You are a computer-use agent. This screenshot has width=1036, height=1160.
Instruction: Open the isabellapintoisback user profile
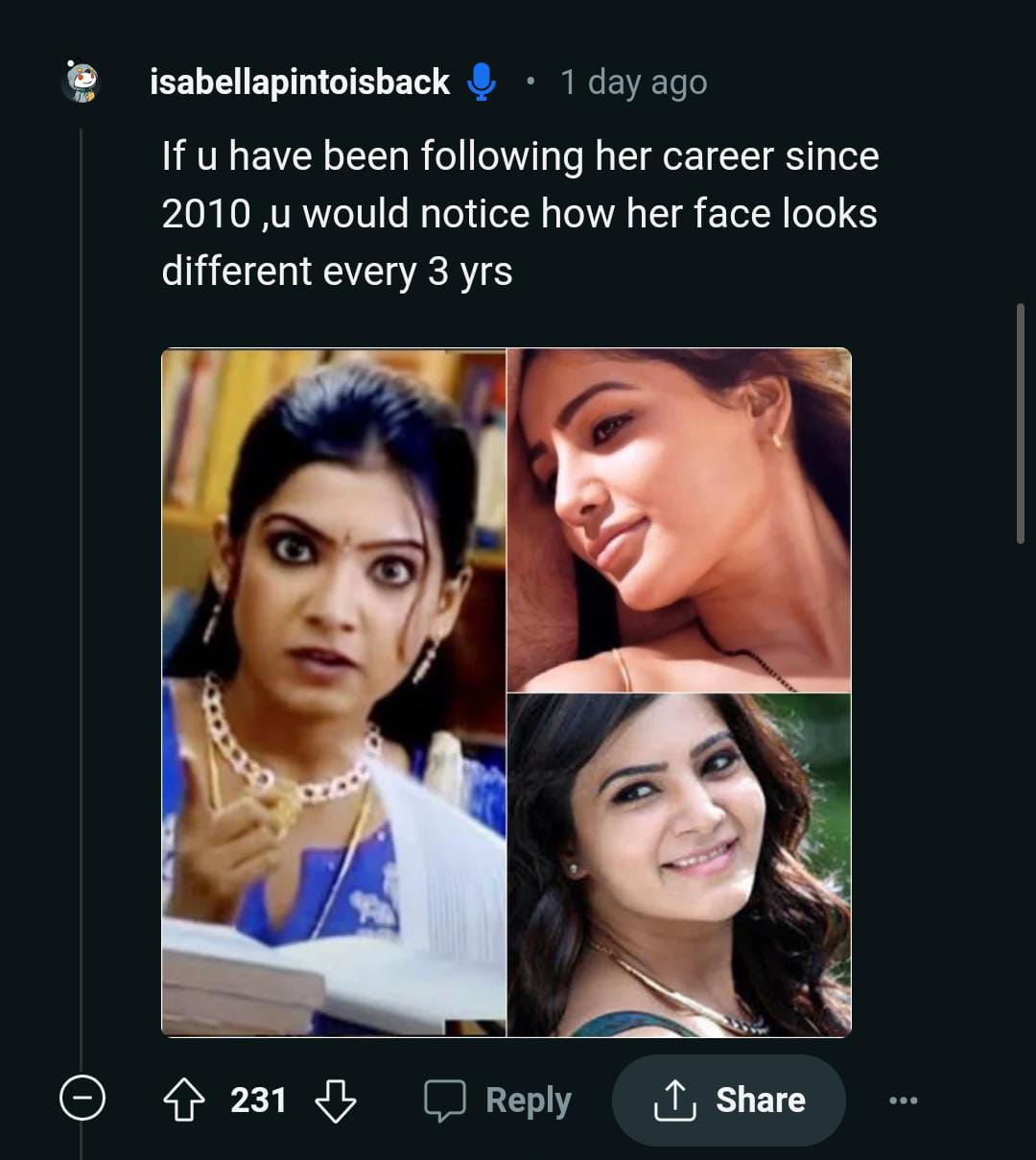[x=299, y=82]
